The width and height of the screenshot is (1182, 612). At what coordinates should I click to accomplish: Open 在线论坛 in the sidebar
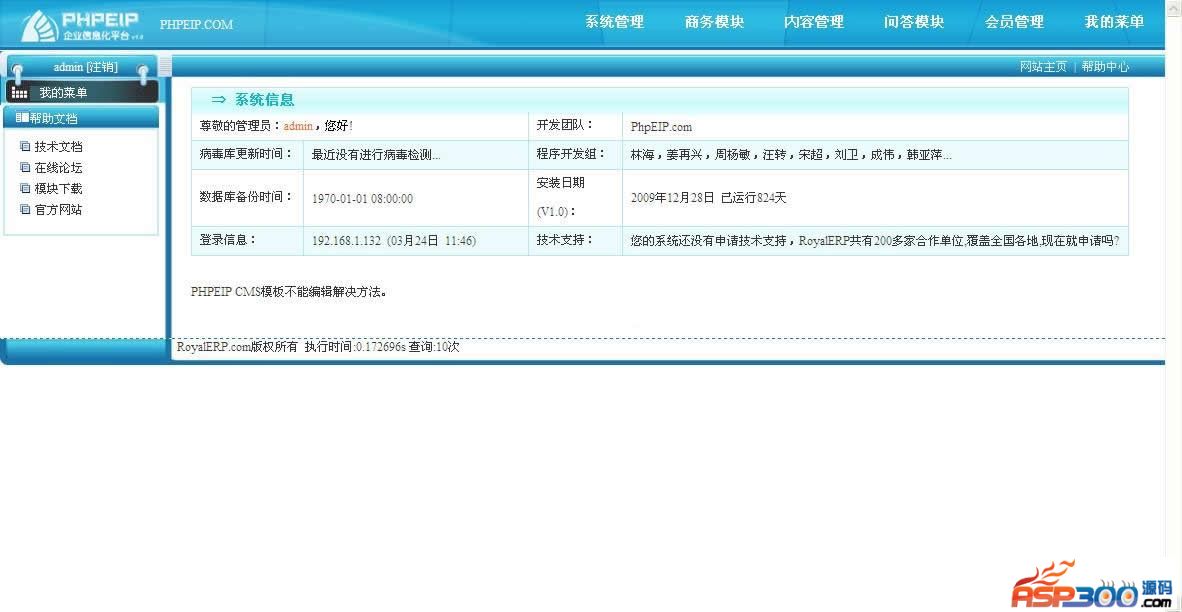click(58, 168)
